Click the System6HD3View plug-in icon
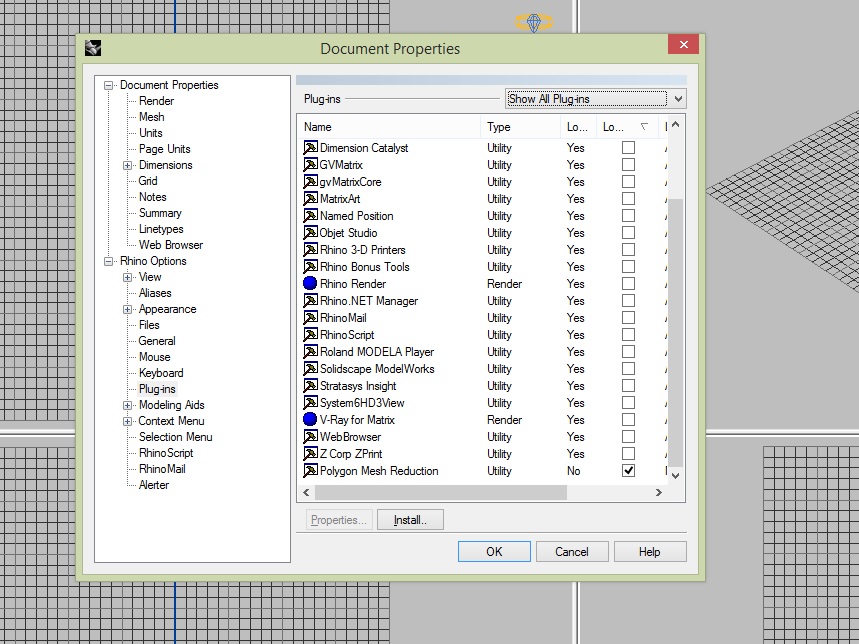Image resolution: width=859 pixels, height=644 pixels. click(311, 402)
